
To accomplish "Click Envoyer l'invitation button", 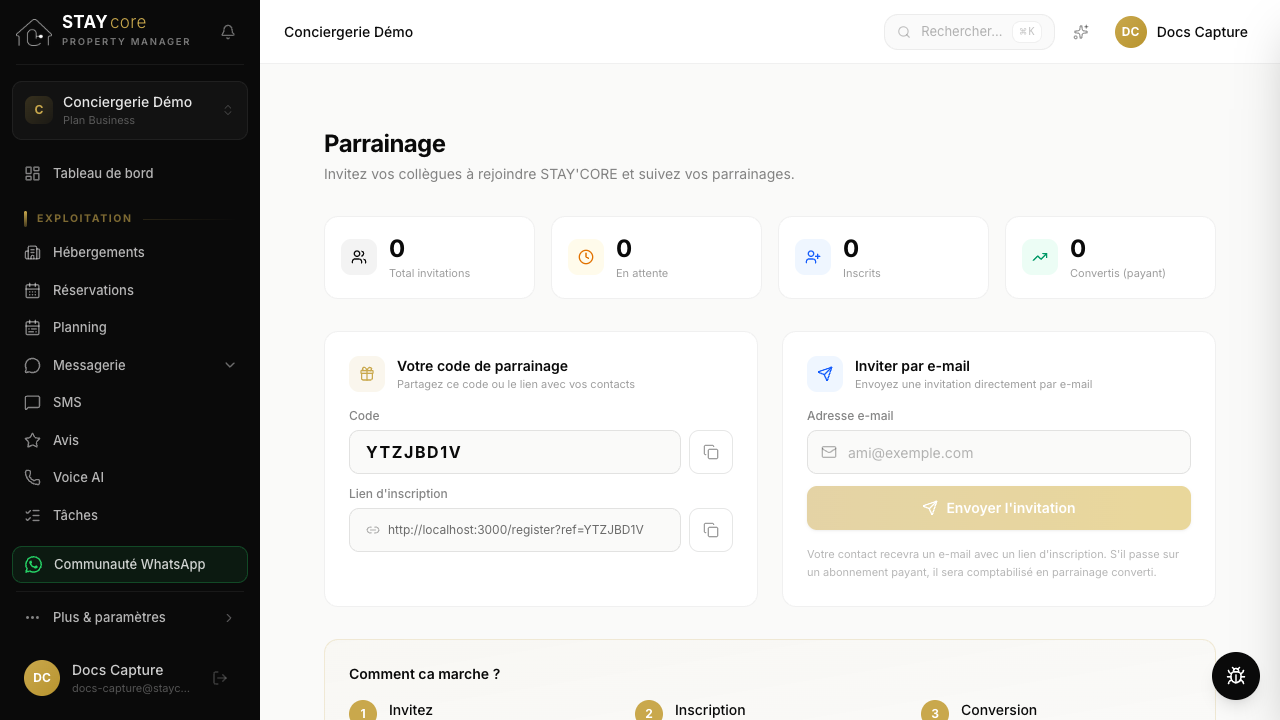I will pyautogui.click(x=999, y=508).
